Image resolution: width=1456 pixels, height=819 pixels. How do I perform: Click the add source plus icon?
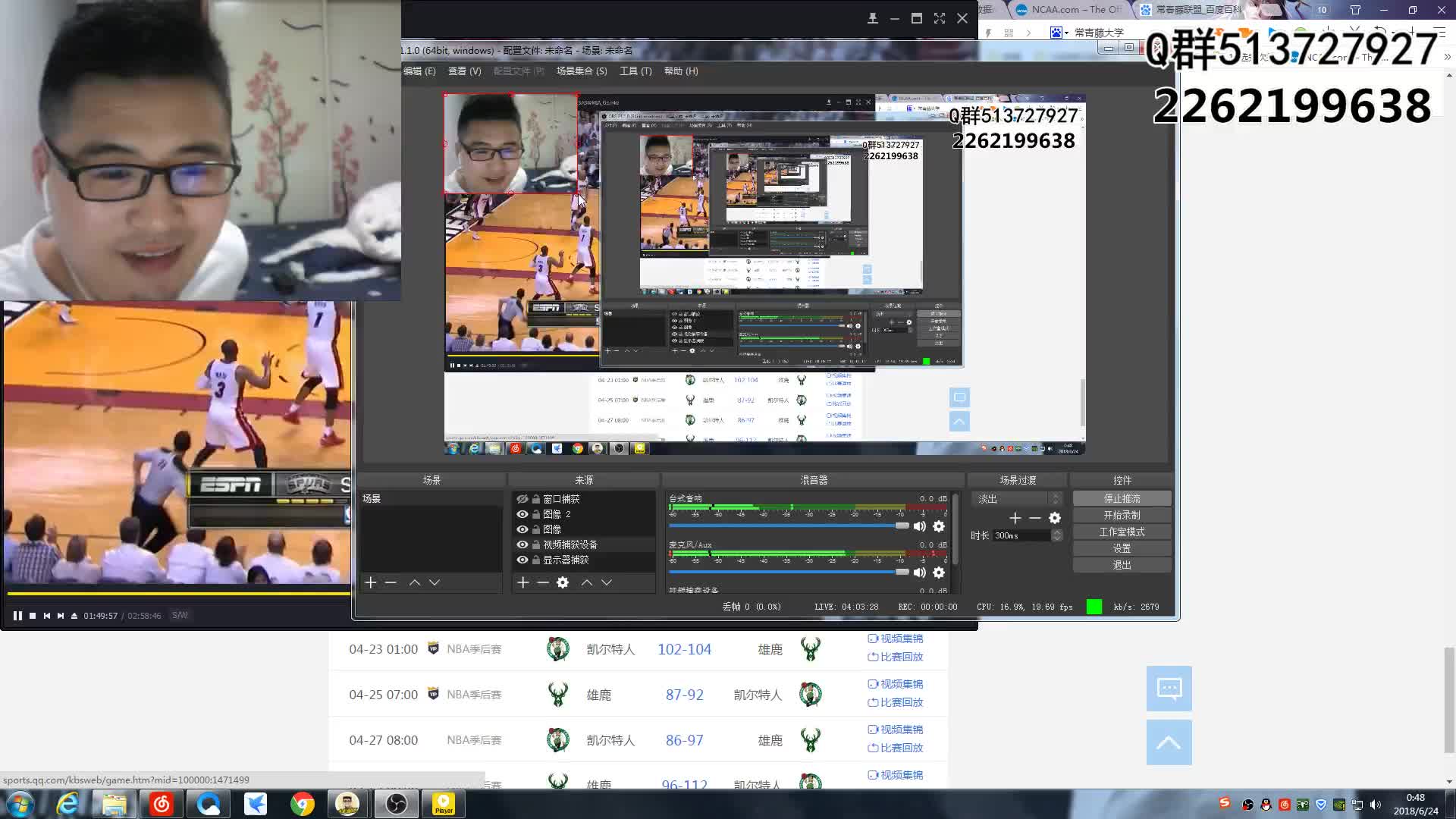point(522,582)
